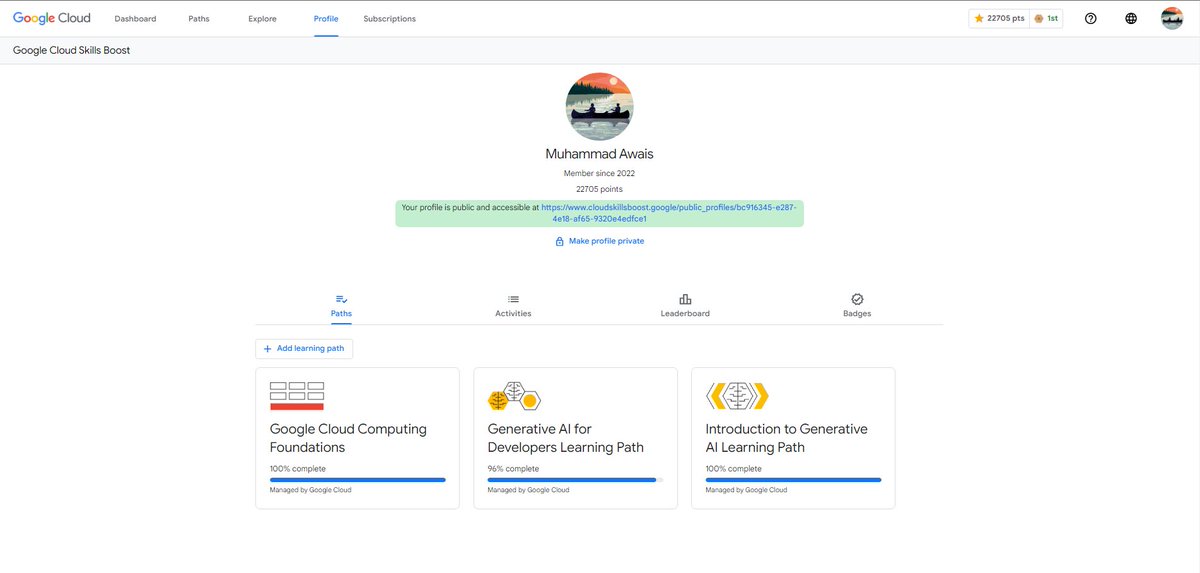Click the 96% complete progress bar
The width and height of the screenshot is (1200, 573).
tap(575, 480)
